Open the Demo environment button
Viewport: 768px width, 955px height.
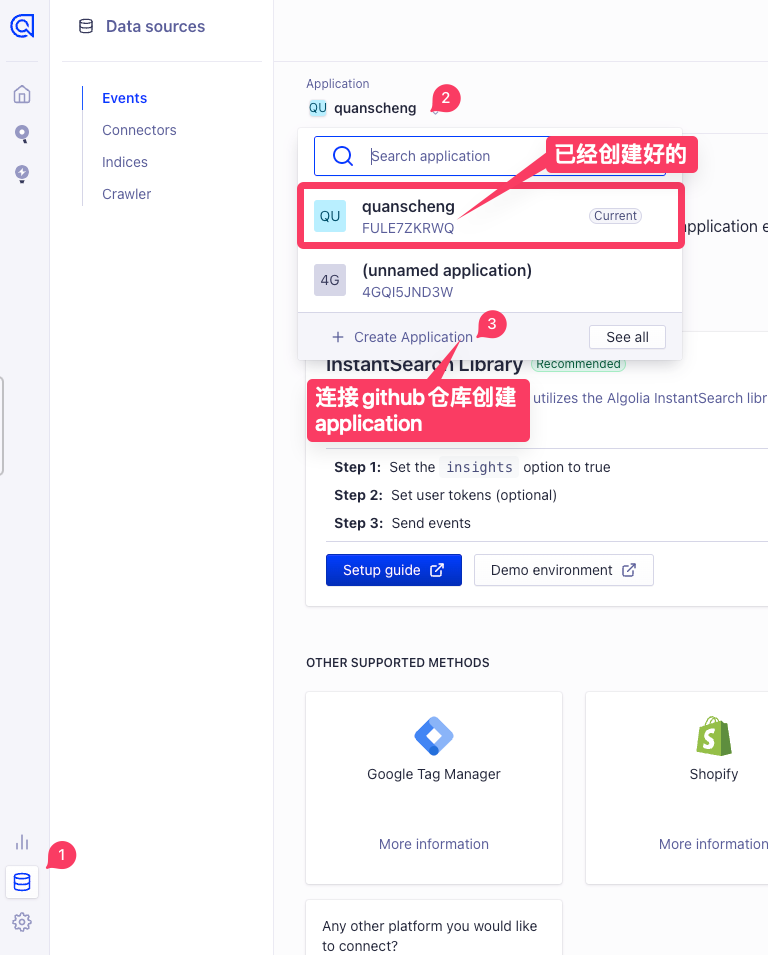pyautogui.click(x=563, y=570)
